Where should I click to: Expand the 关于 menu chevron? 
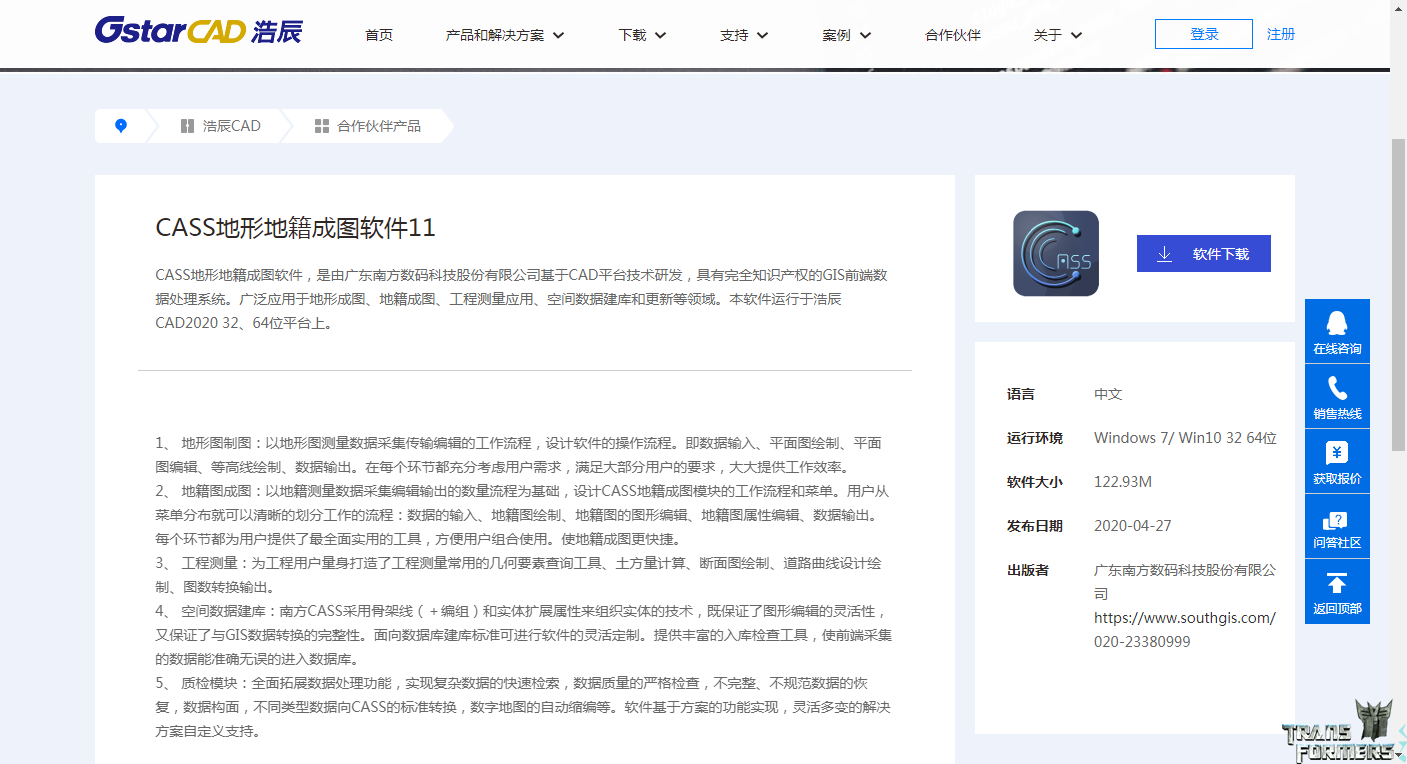(x=1076, y=35)
